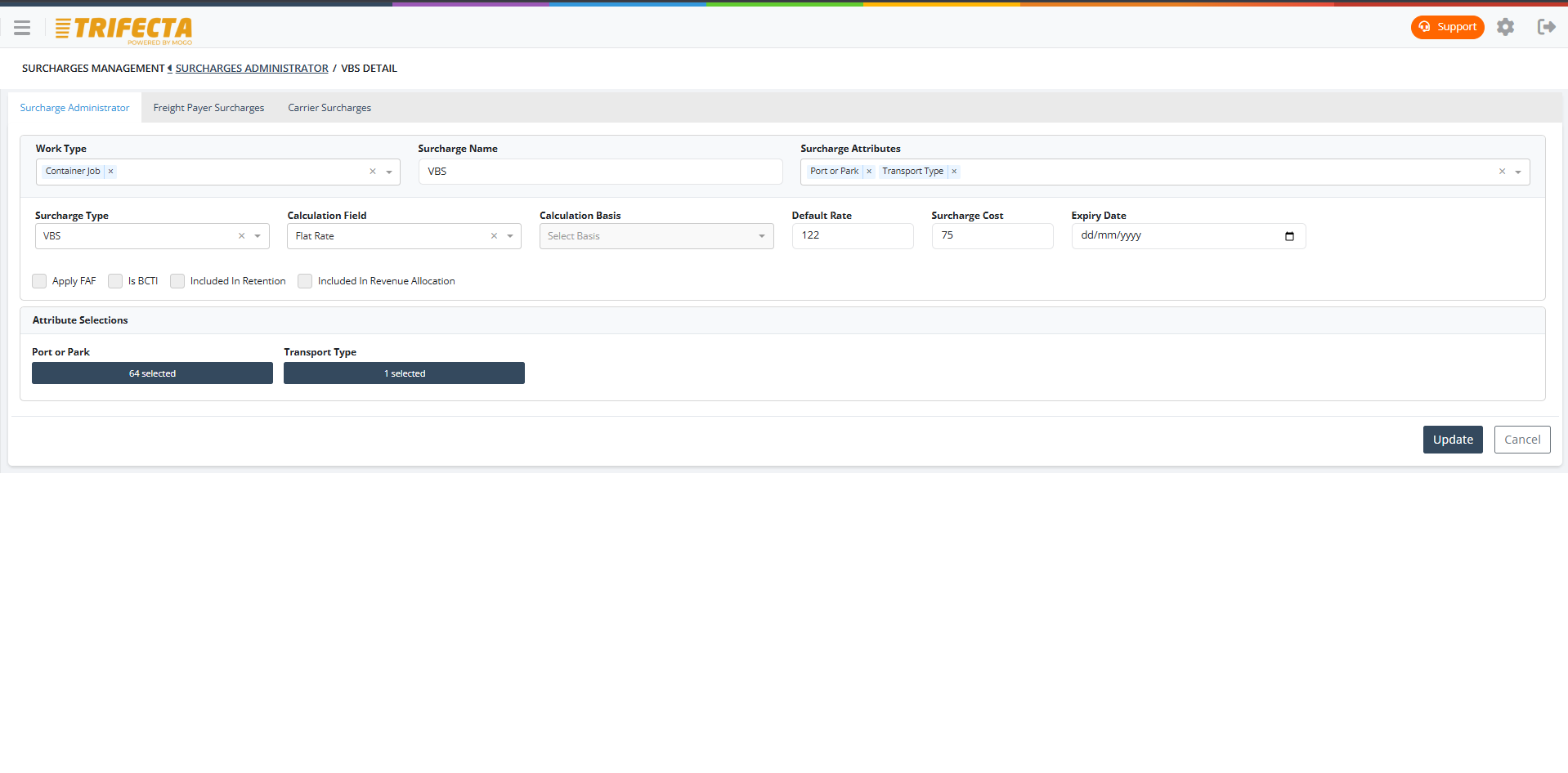The width and height of the screenshot is (1568, 773).
Task: Tick the Is BCTI checkbox
Action: click(x=115, y=281)
